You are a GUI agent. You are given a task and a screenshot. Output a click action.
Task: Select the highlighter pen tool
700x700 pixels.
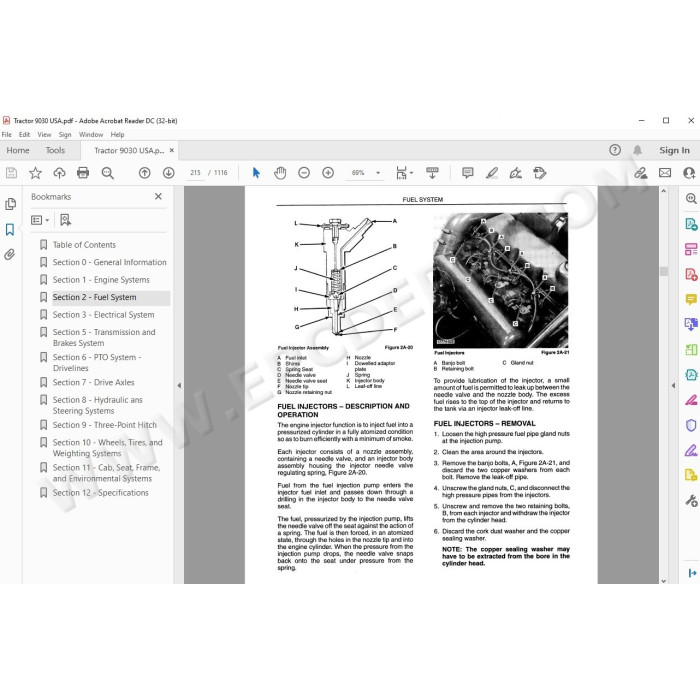(x=492, y=173)
